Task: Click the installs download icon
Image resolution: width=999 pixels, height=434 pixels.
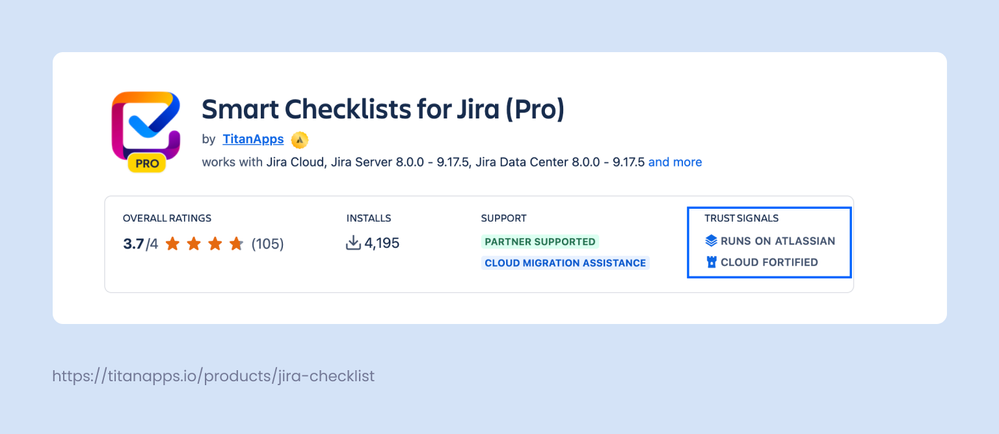Action: tap(354, 243)
